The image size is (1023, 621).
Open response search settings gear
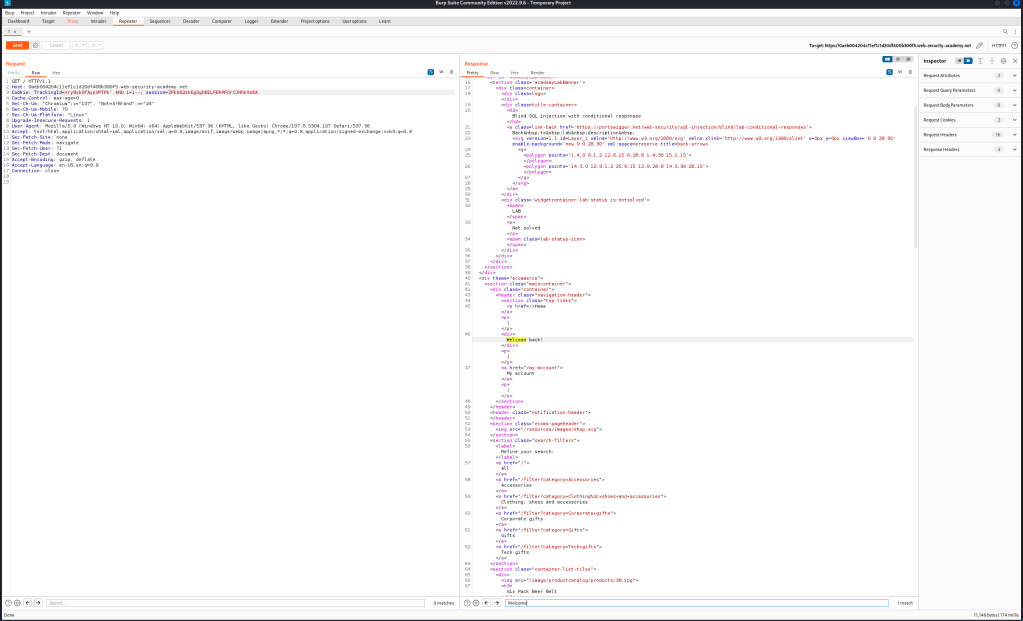[x=476, y=603]
